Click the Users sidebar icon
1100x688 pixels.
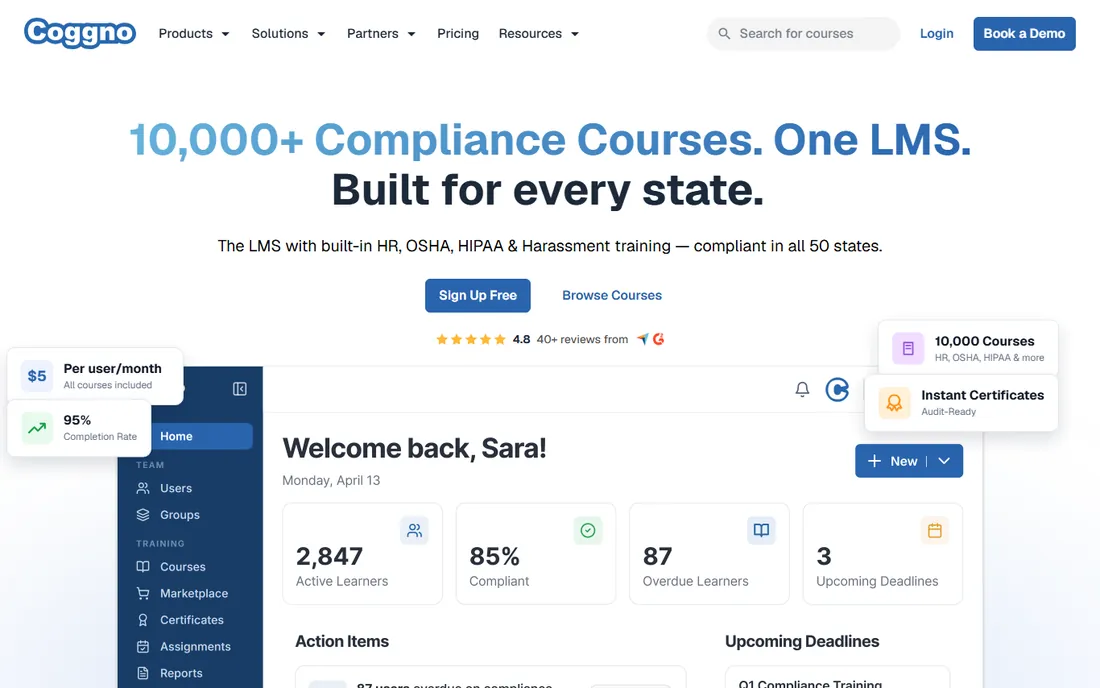pyautogui.click(x=143, y=488)
